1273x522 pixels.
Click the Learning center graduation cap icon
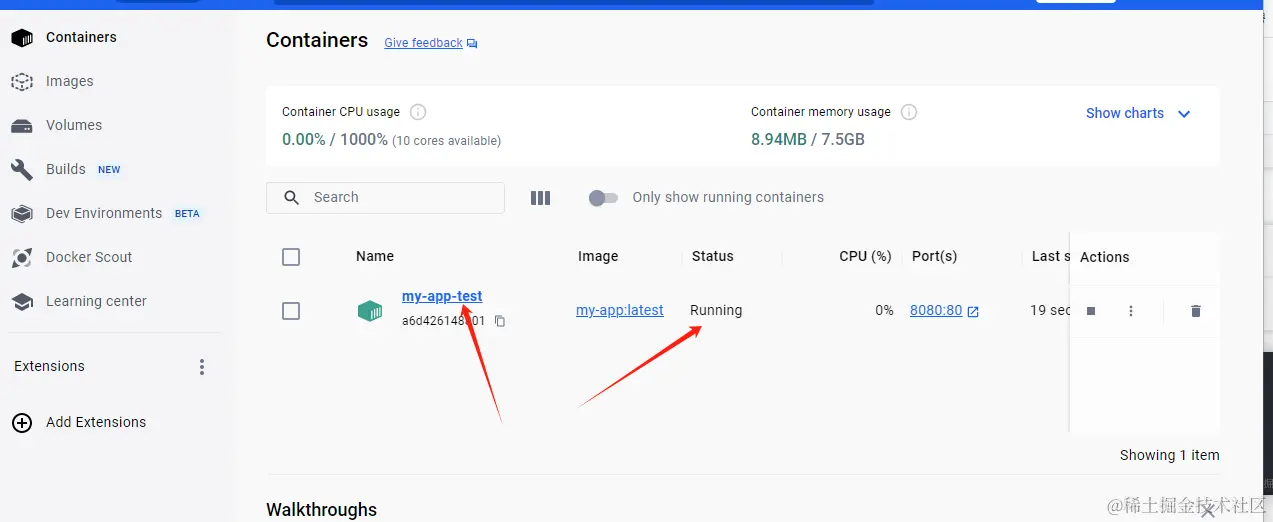[x=22, y=302]
